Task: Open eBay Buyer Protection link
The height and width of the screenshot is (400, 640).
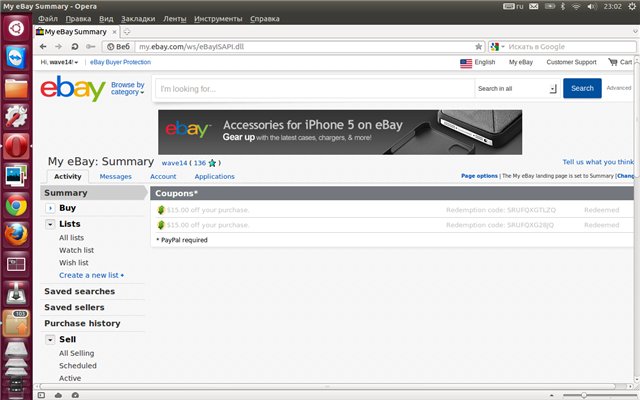Action: (x=120, y=62)
